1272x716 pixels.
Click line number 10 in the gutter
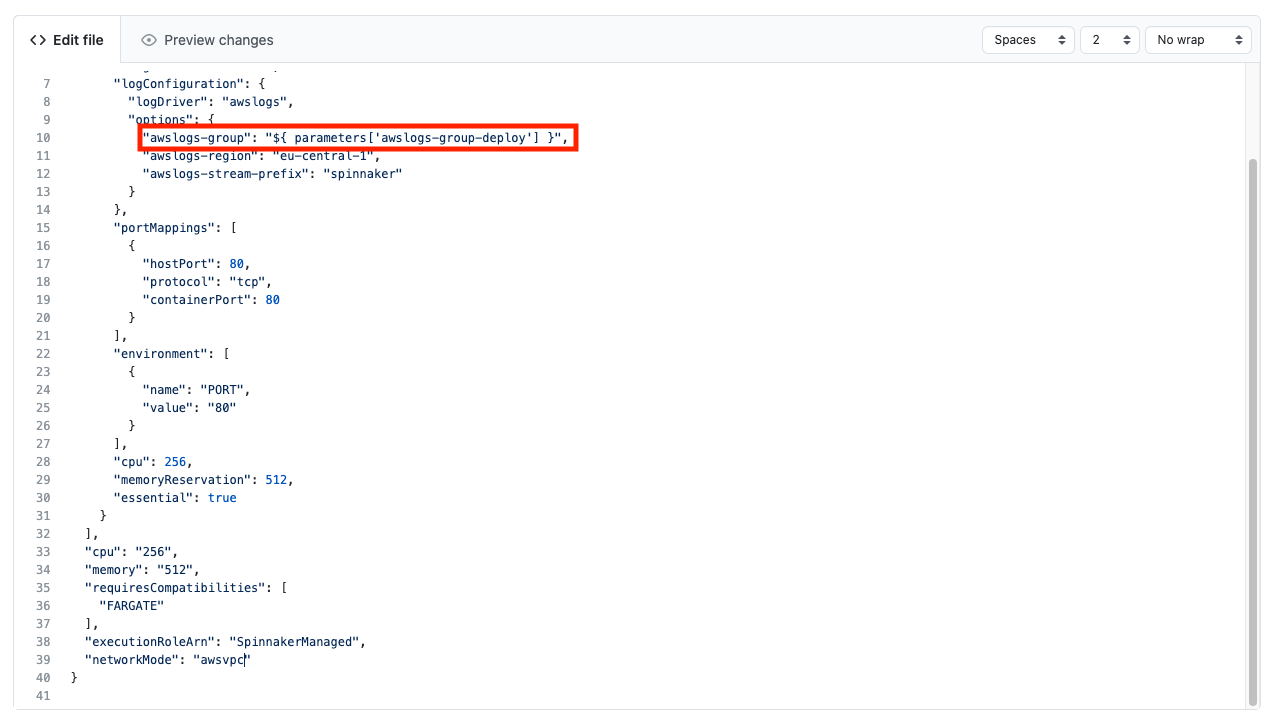(x=42, y=138)
